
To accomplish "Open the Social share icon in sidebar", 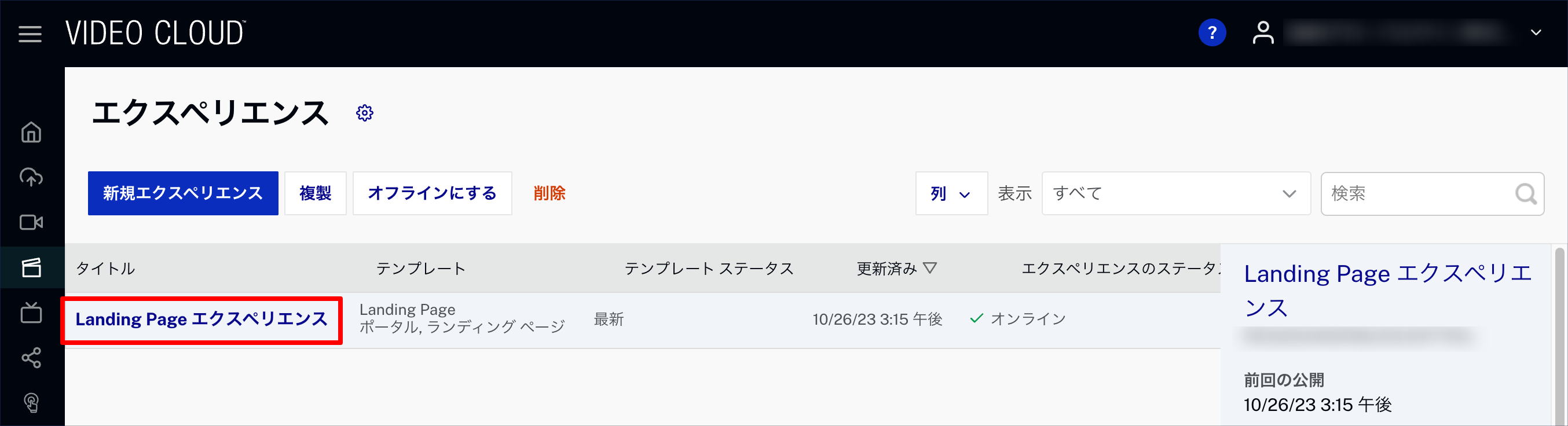I will (31, 358).
